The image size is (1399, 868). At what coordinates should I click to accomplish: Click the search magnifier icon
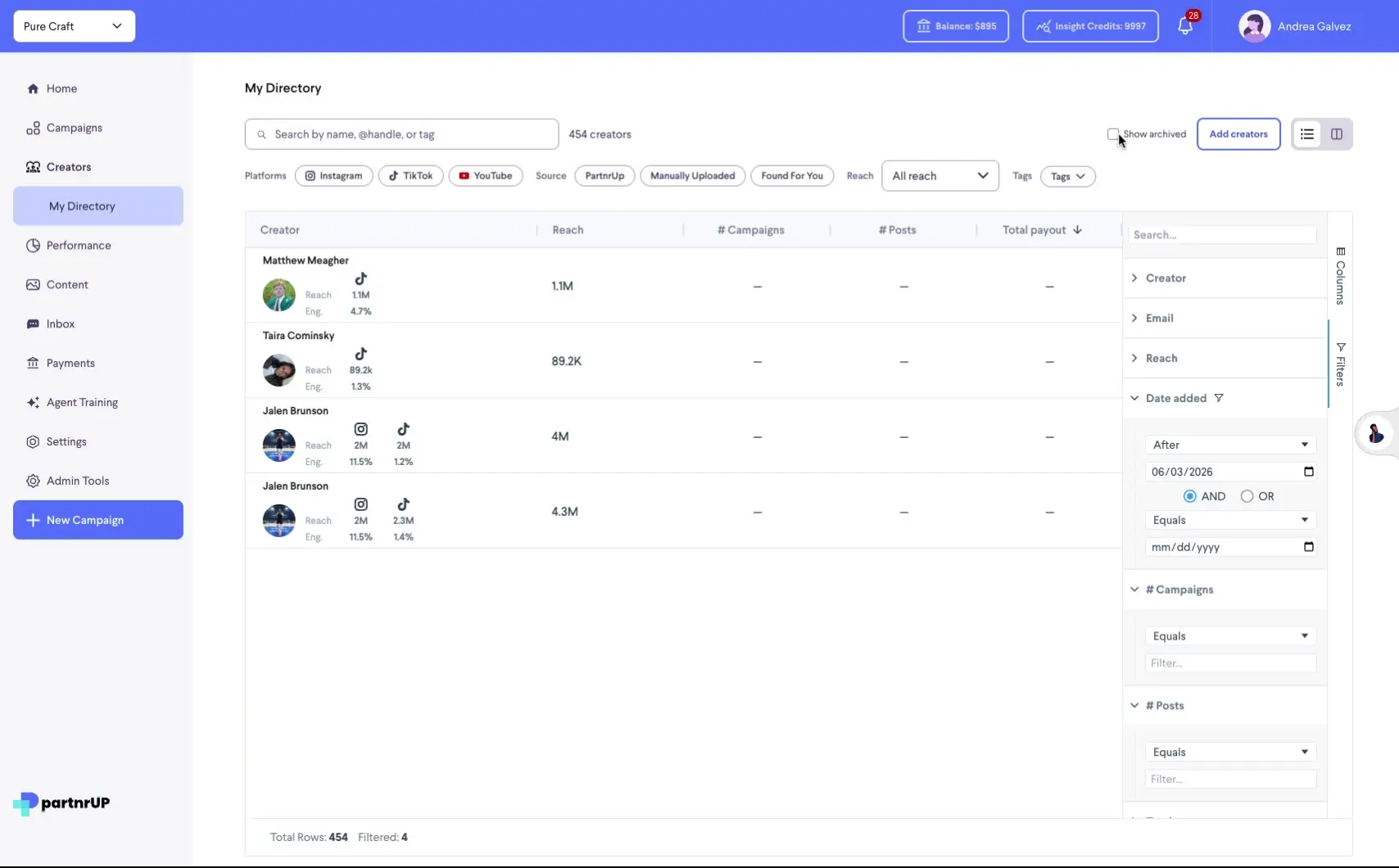tap(261, 134)
